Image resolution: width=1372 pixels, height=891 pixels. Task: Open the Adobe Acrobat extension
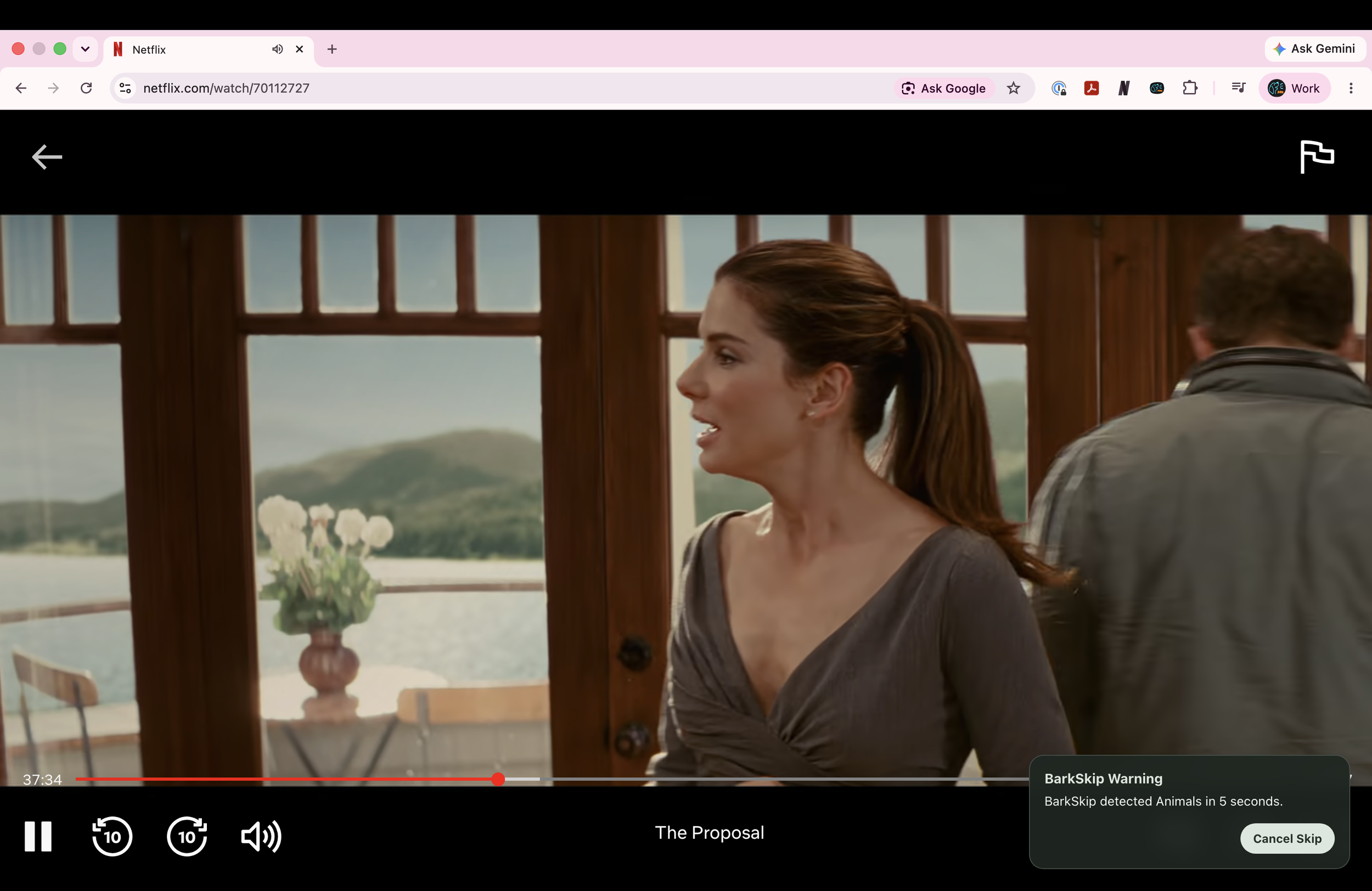tap(1091, 88)
